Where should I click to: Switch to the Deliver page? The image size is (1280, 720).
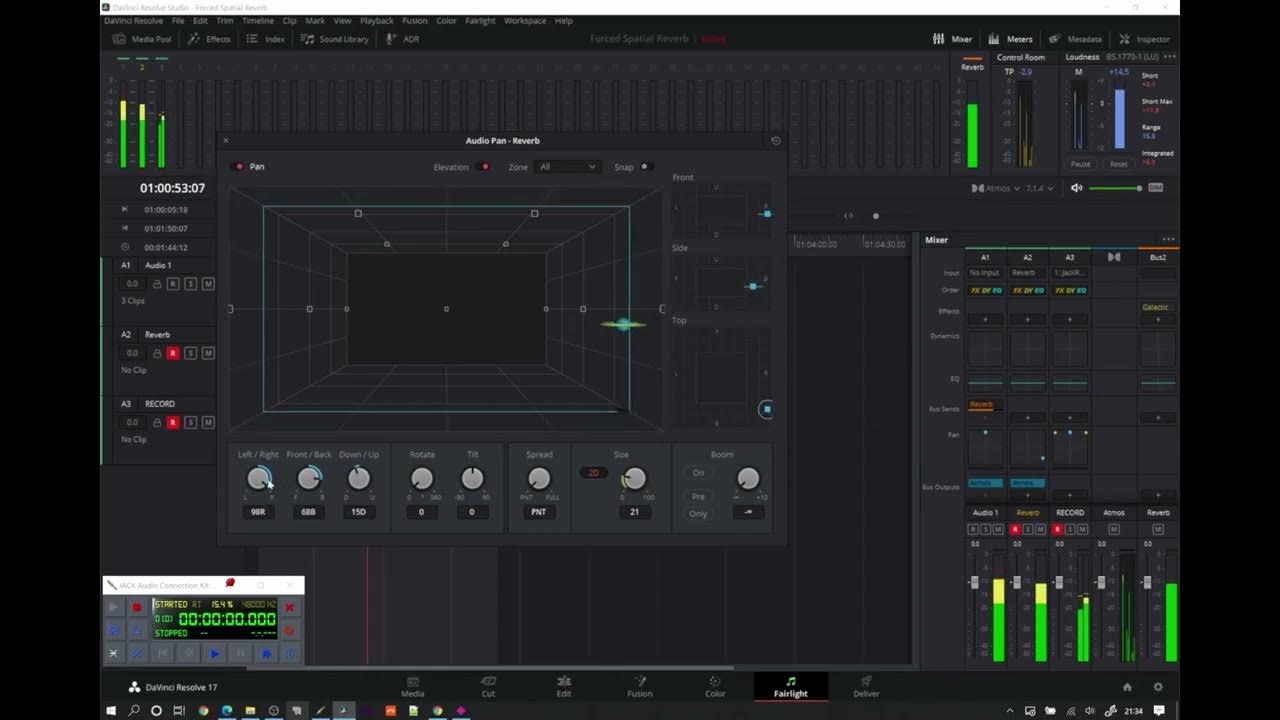pos(866,687)
